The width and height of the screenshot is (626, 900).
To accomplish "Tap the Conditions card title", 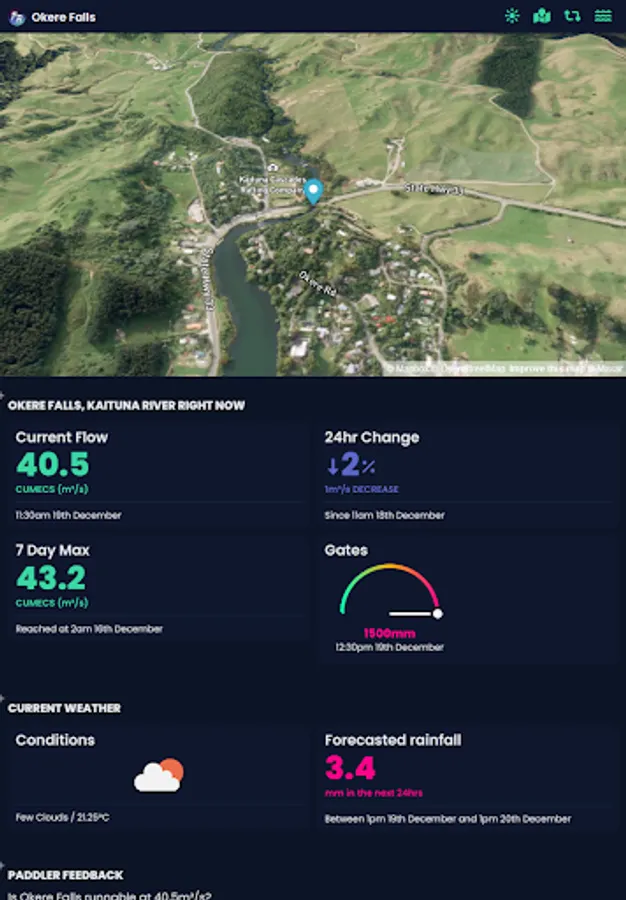I will (55, 740).
